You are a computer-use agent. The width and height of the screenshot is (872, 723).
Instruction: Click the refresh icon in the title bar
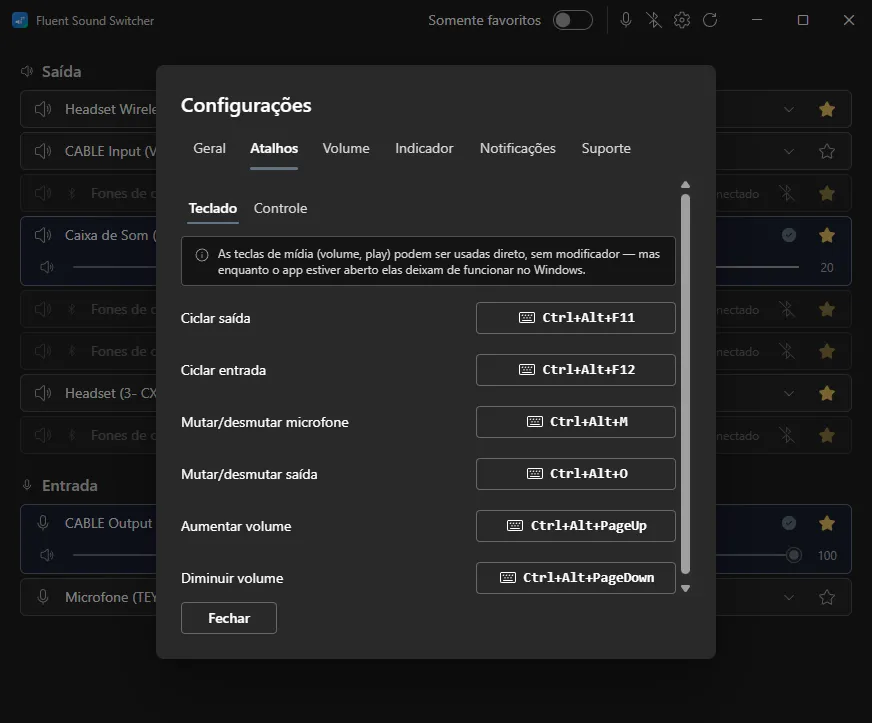tap(710, 21)
